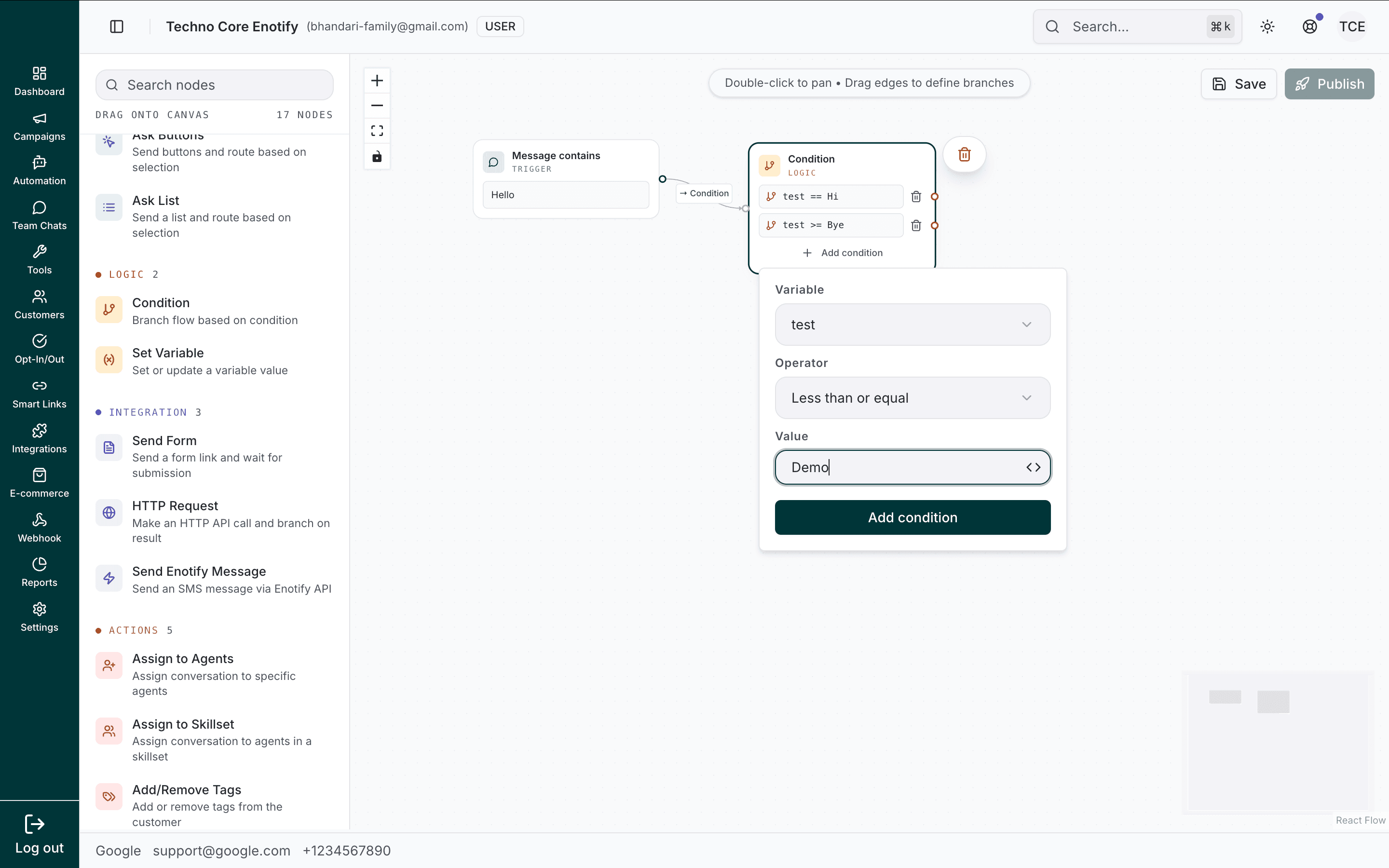Select the Send Form node icon

109,448
